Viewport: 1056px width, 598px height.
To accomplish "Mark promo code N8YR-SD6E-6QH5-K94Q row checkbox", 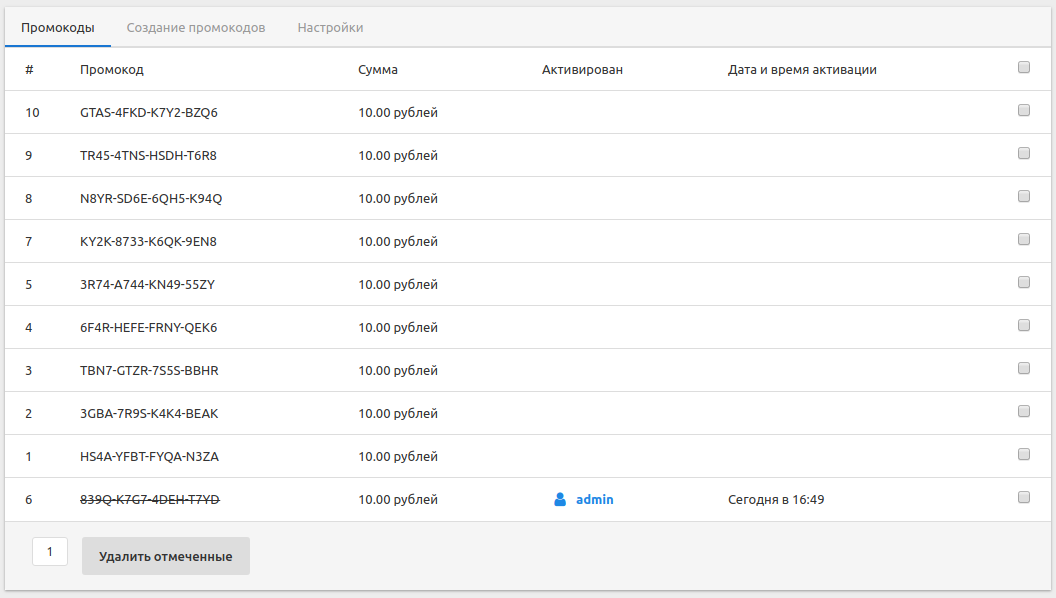I will pyautogui.click(x=1023, y=197).
